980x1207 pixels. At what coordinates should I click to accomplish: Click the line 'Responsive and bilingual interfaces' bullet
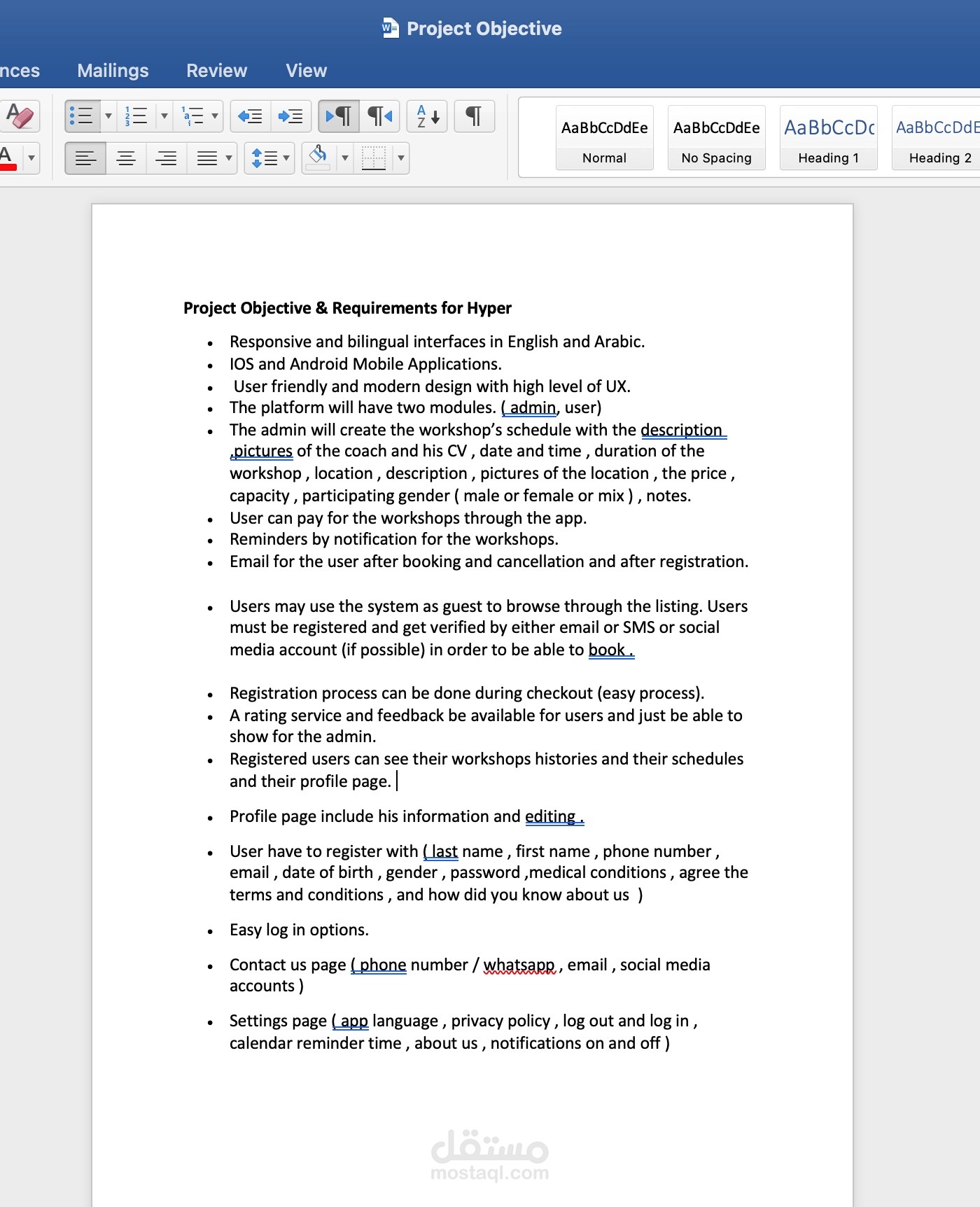pos(437,342)
